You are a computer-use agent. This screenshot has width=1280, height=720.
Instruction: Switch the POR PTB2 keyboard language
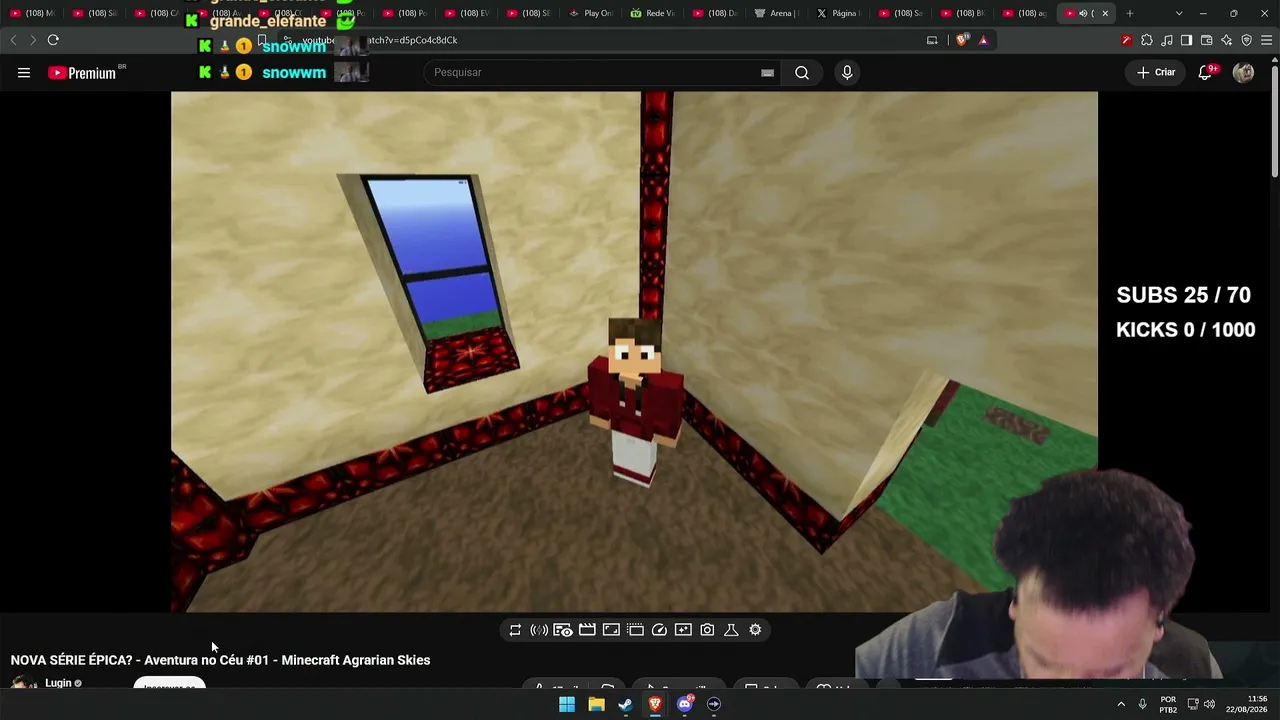coord(1168,704)
